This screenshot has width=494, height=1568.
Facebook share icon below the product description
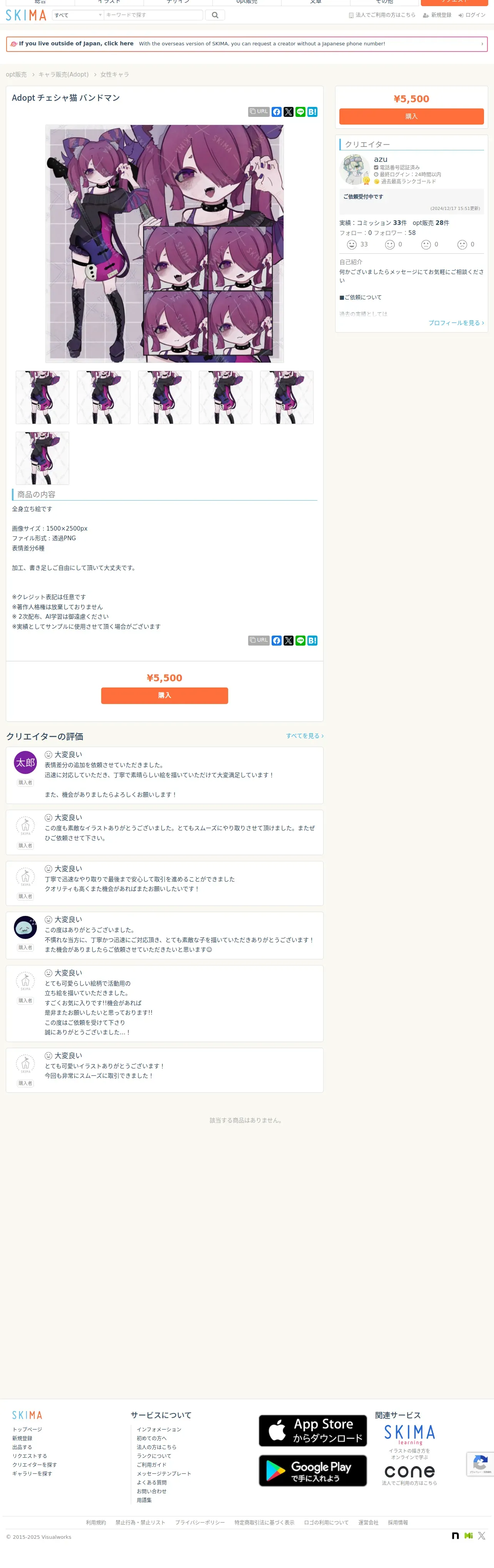click(x=277, y=640)
